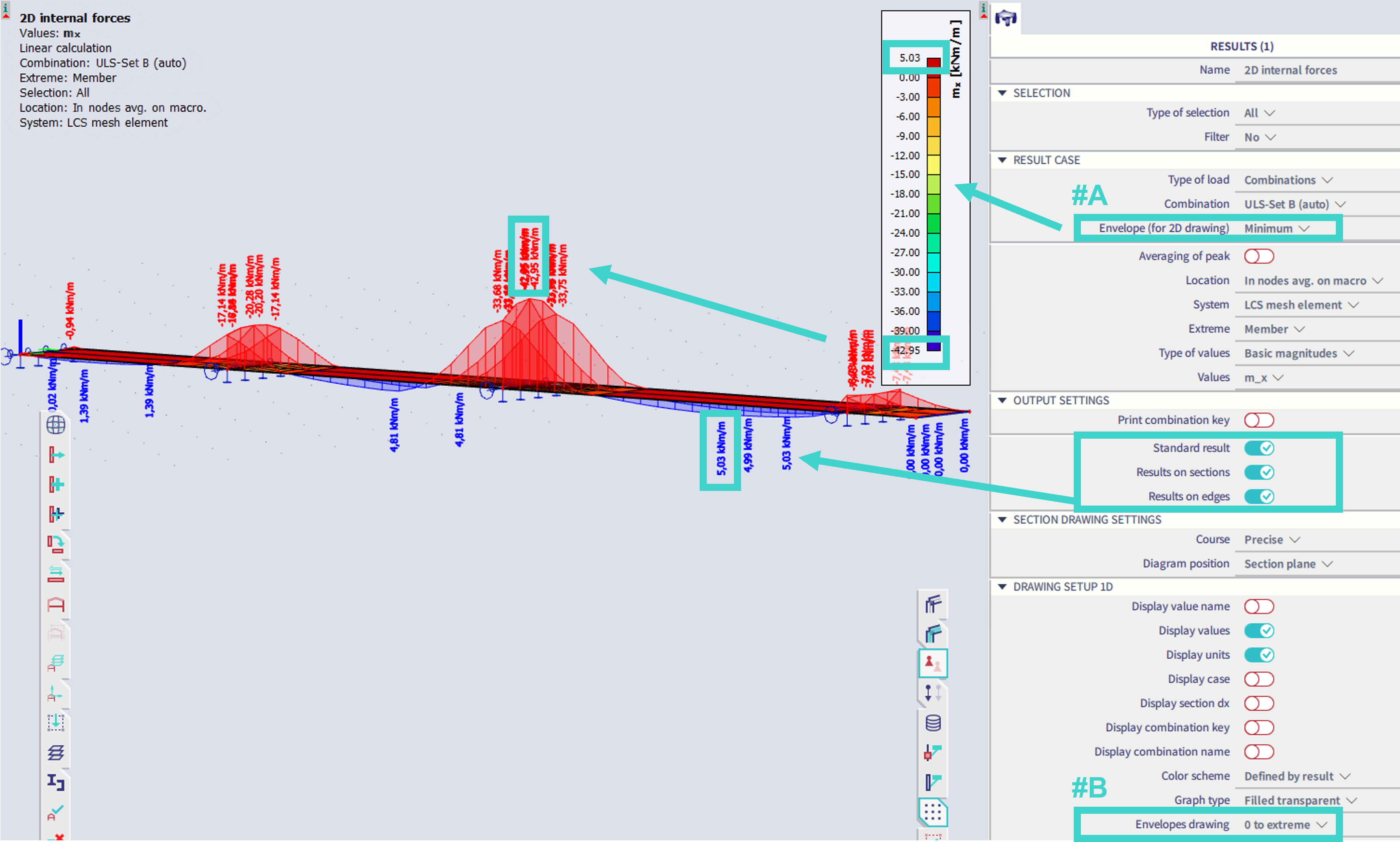Click the swap arrows over bar icon
The image size is (1400, 842).
56,574
